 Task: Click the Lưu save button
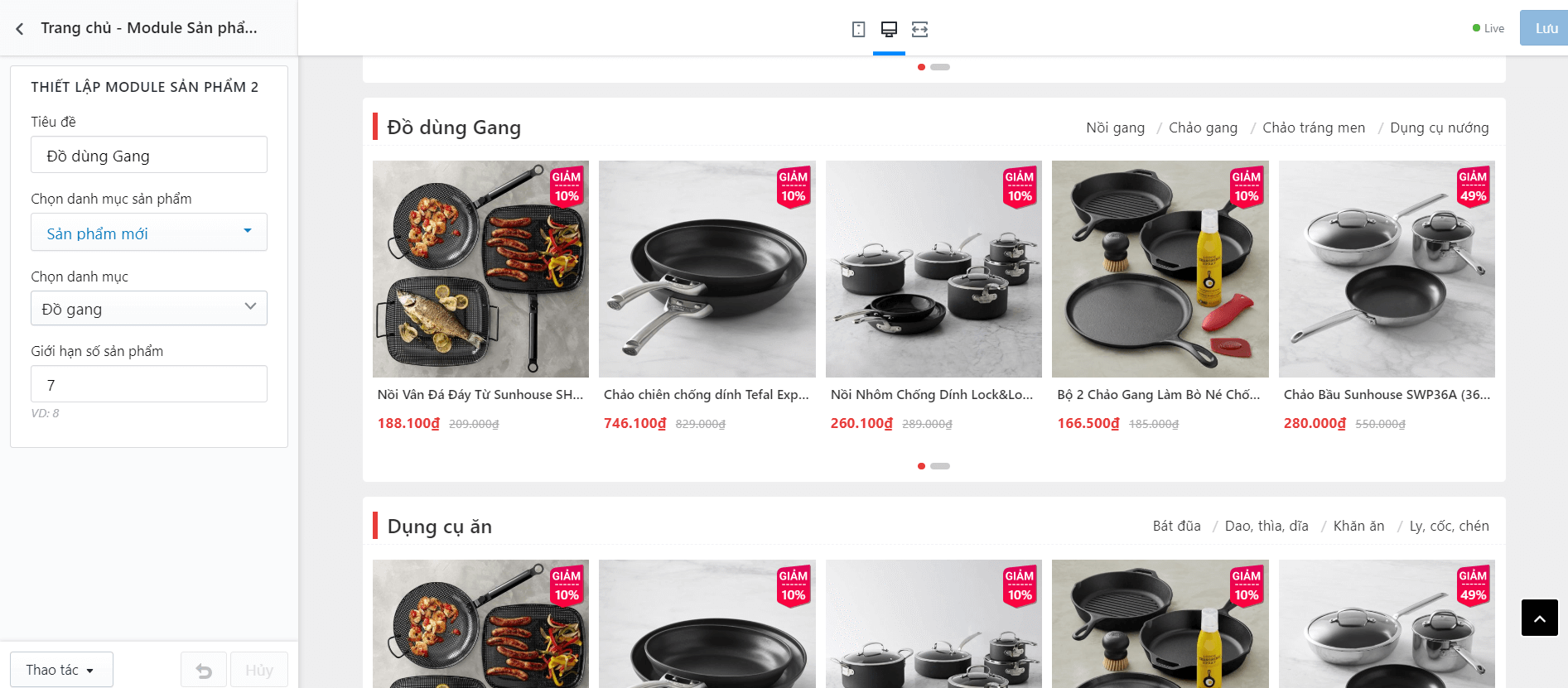point(1545,28)
